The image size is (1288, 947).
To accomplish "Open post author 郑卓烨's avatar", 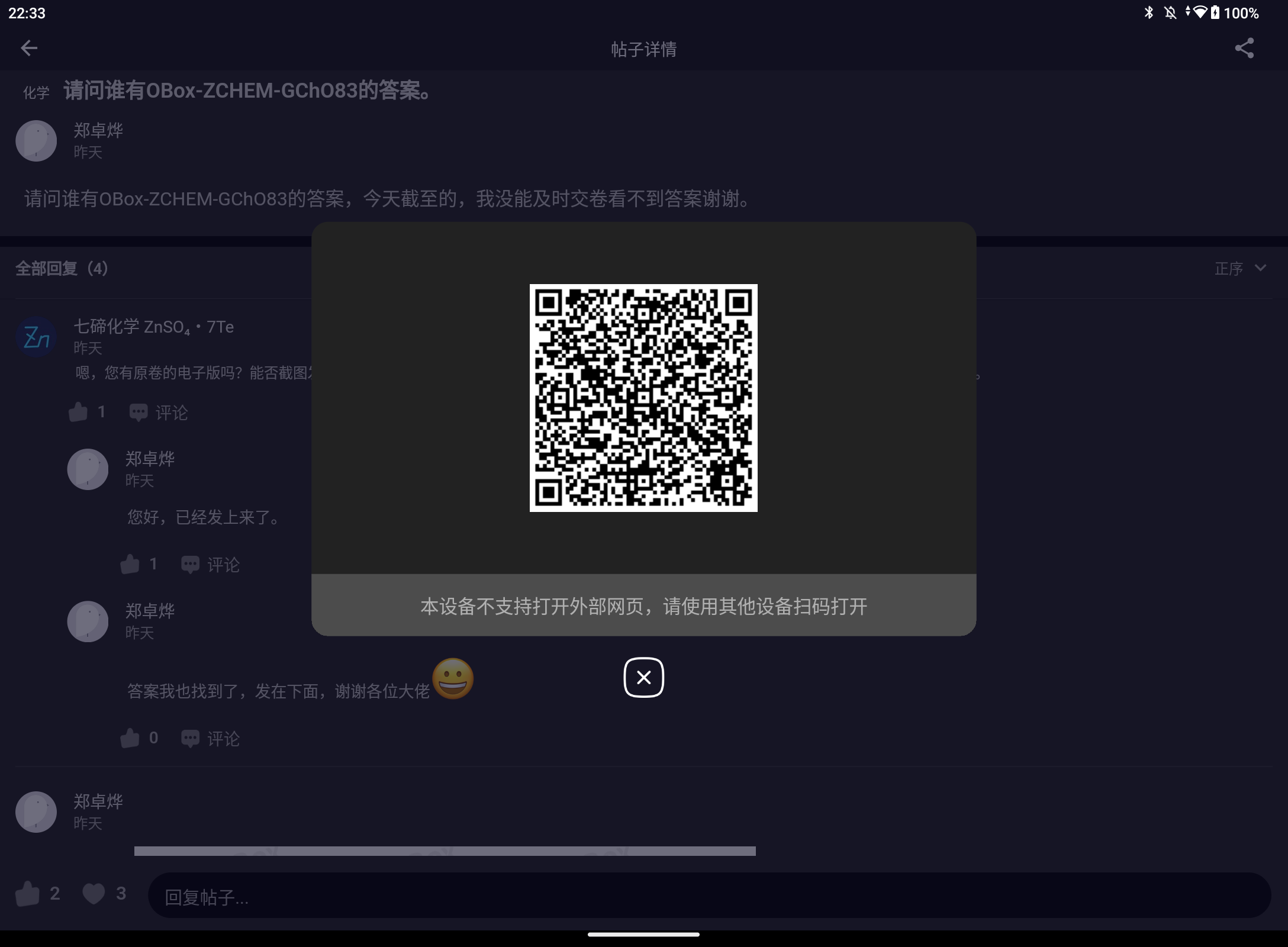I will [x=36, y=141].
